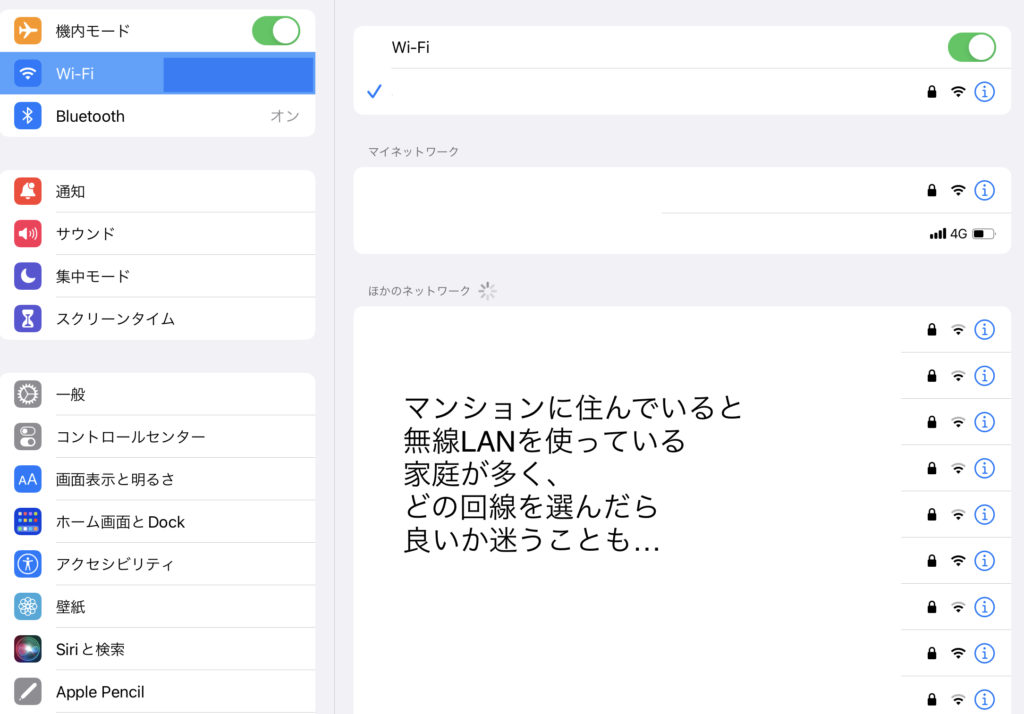Open info for first マイネットワーク entry
Screen dimensions: 1024x714
tap(985, 190)
